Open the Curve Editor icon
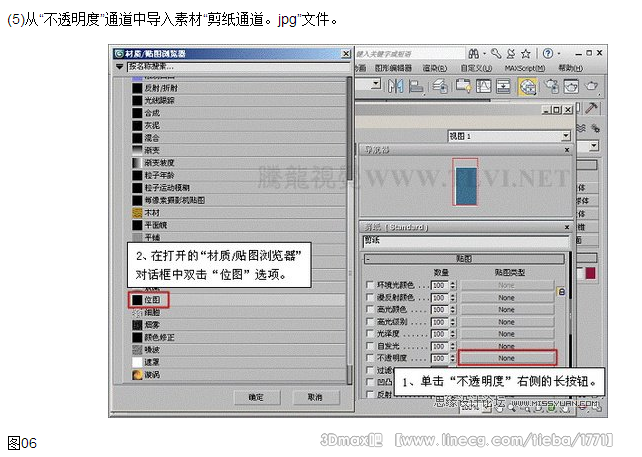Image resolution: width=642 pixels, height=457 pixels. click(x=484, y=86)
